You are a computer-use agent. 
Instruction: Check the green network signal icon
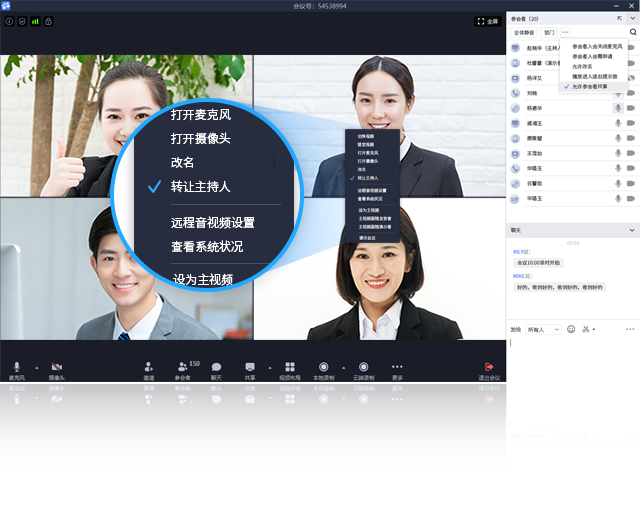(35, 21)
